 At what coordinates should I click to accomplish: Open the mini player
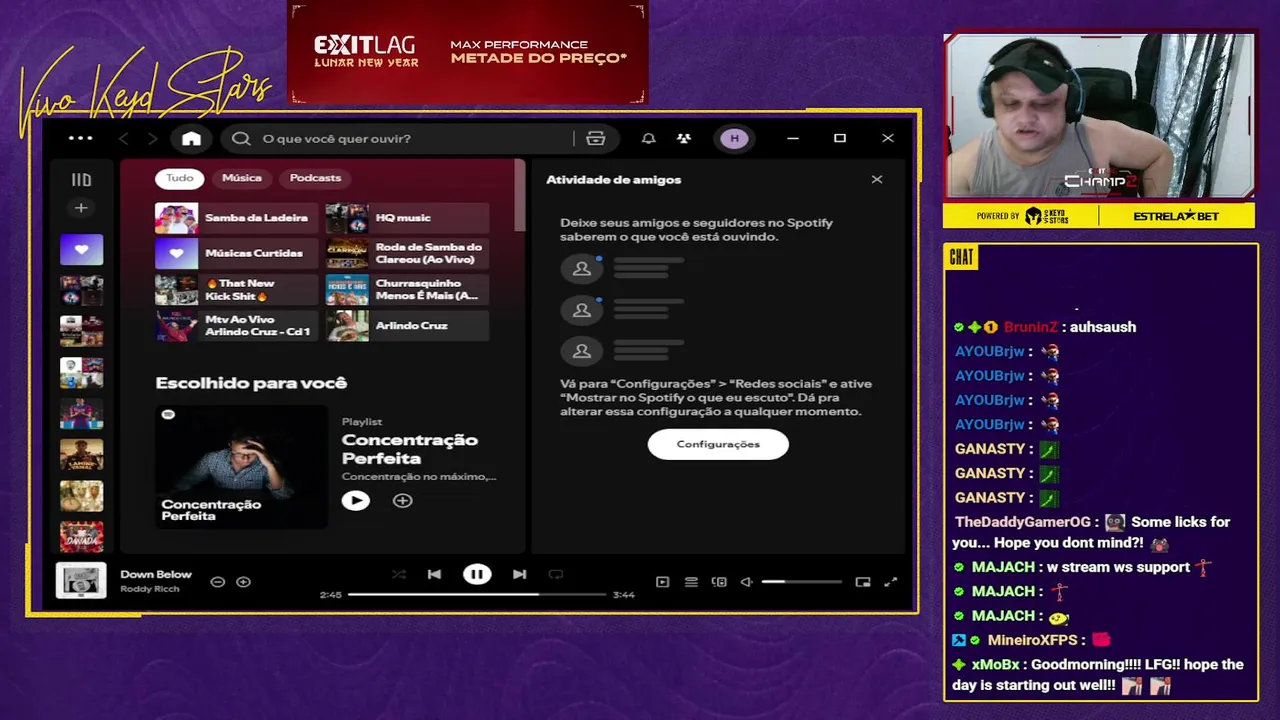click(x=863, y=582)
